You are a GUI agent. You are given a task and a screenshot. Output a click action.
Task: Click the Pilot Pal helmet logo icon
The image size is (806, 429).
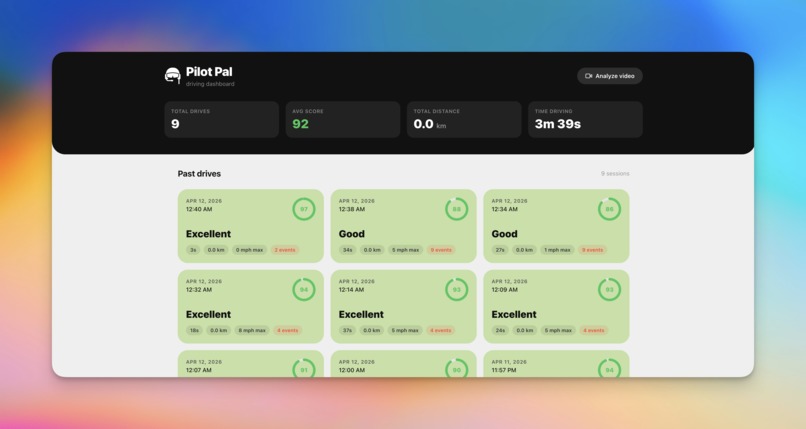click(x=173, y=76)
